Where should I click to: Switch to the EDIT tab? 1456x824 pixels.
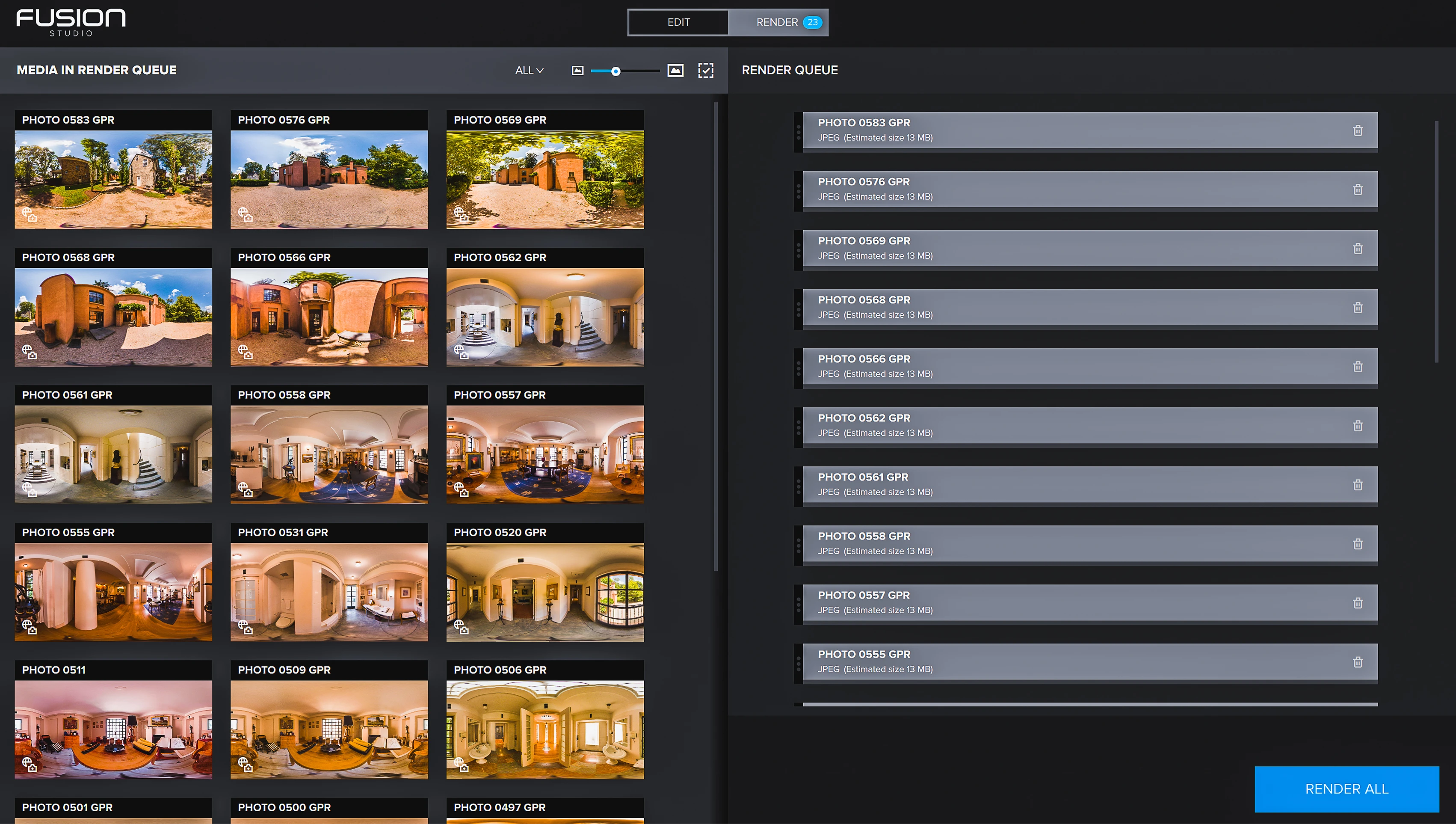tap(678, 22)
